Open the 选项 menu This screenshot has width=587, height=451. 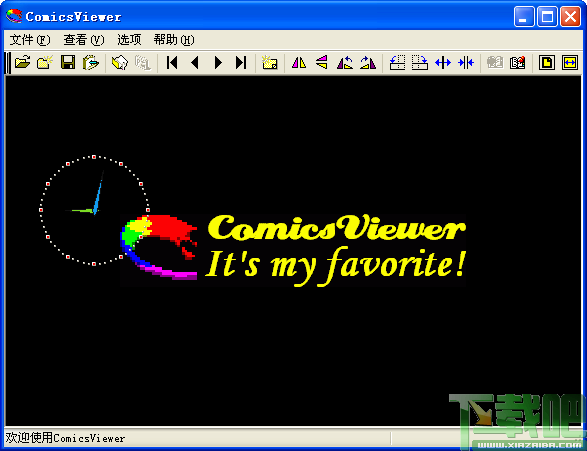pyautogui.click(x=129, y=40)
